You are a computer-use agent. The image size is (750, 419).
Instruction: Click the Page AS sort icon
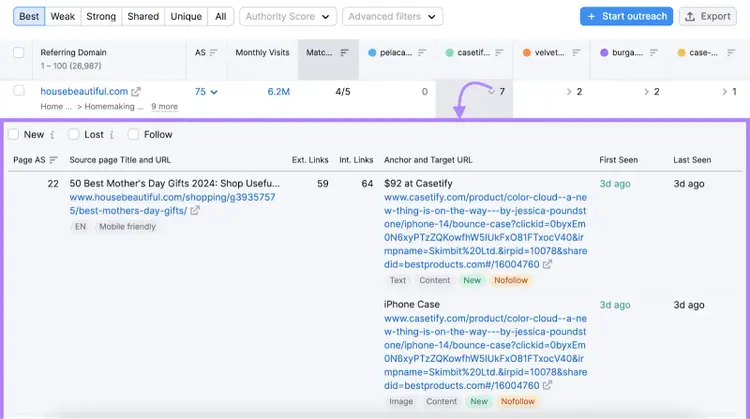[x=53, y=160]
